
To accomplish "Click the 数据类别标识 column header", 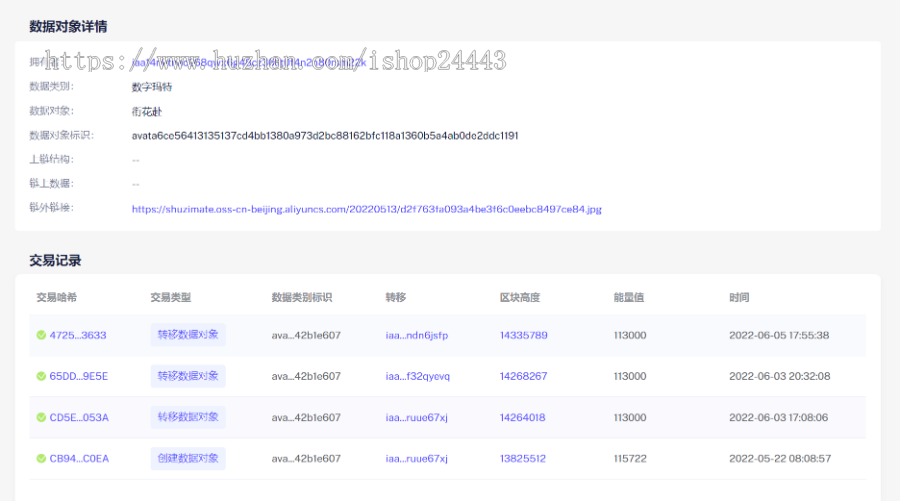I will click(302, 297).
